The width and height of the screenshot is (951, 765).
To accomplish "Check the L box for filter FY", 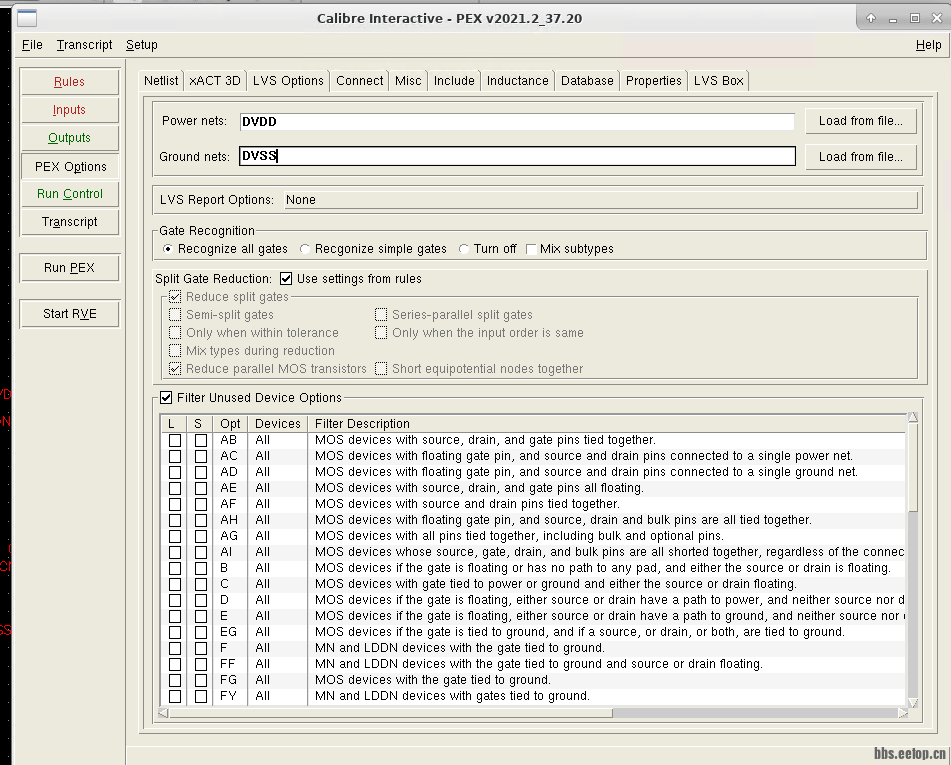I will pyautogui.click(x=175, y=696).
